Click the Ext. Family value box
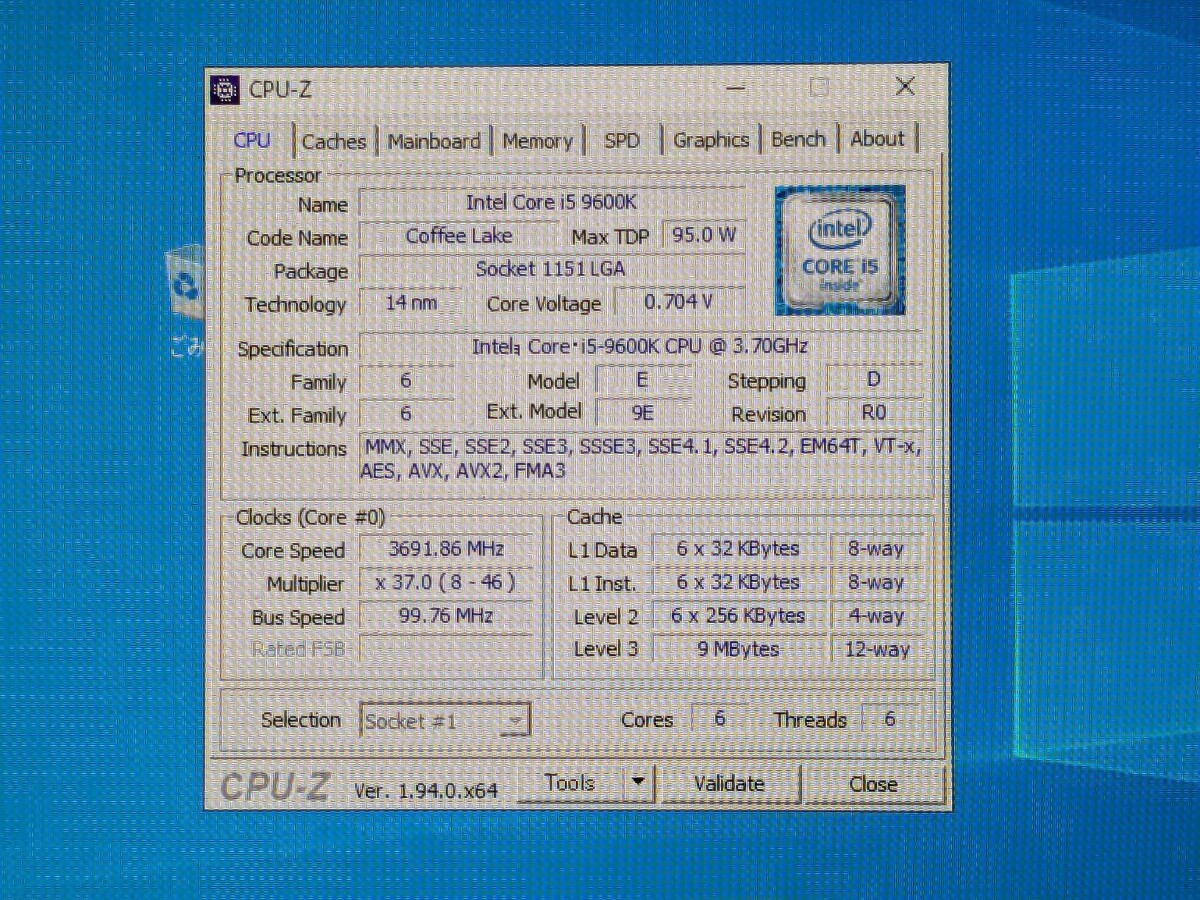This screenshot has height=900, width=1200. (x=406, y=413)
